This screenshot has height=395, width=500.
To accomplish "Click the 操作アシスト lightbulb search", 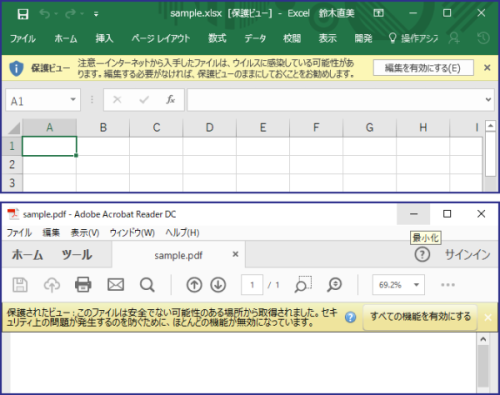I will pos(413,39).
